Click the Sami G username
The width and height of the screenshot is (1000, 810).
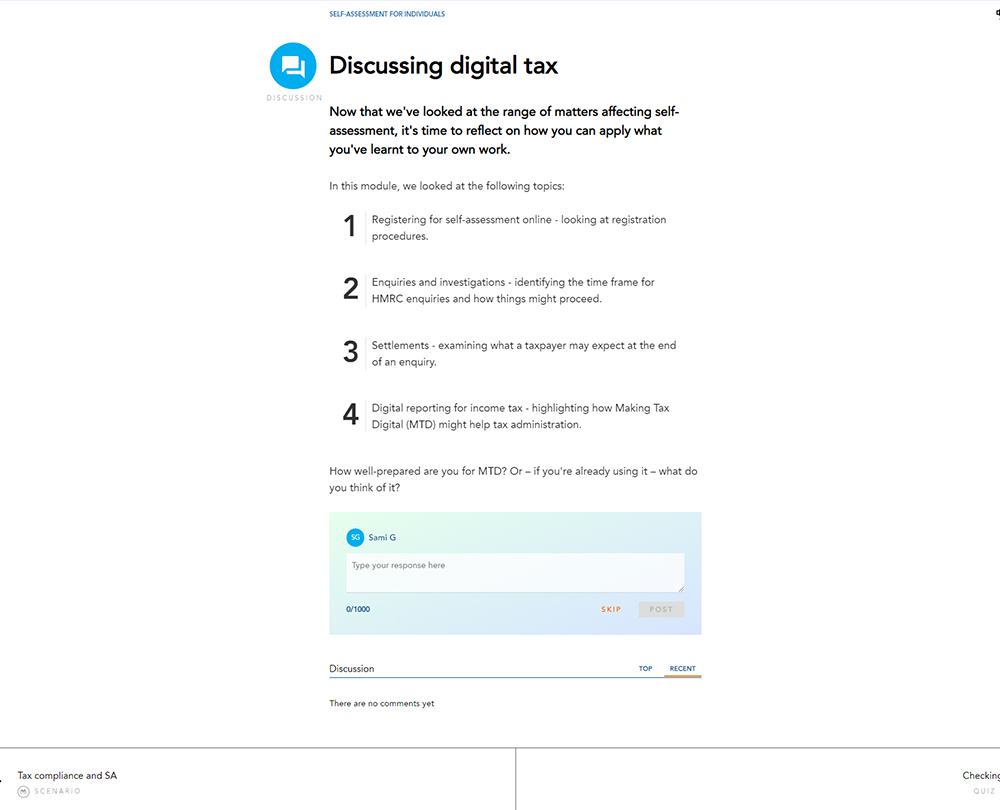pos(382,538)
